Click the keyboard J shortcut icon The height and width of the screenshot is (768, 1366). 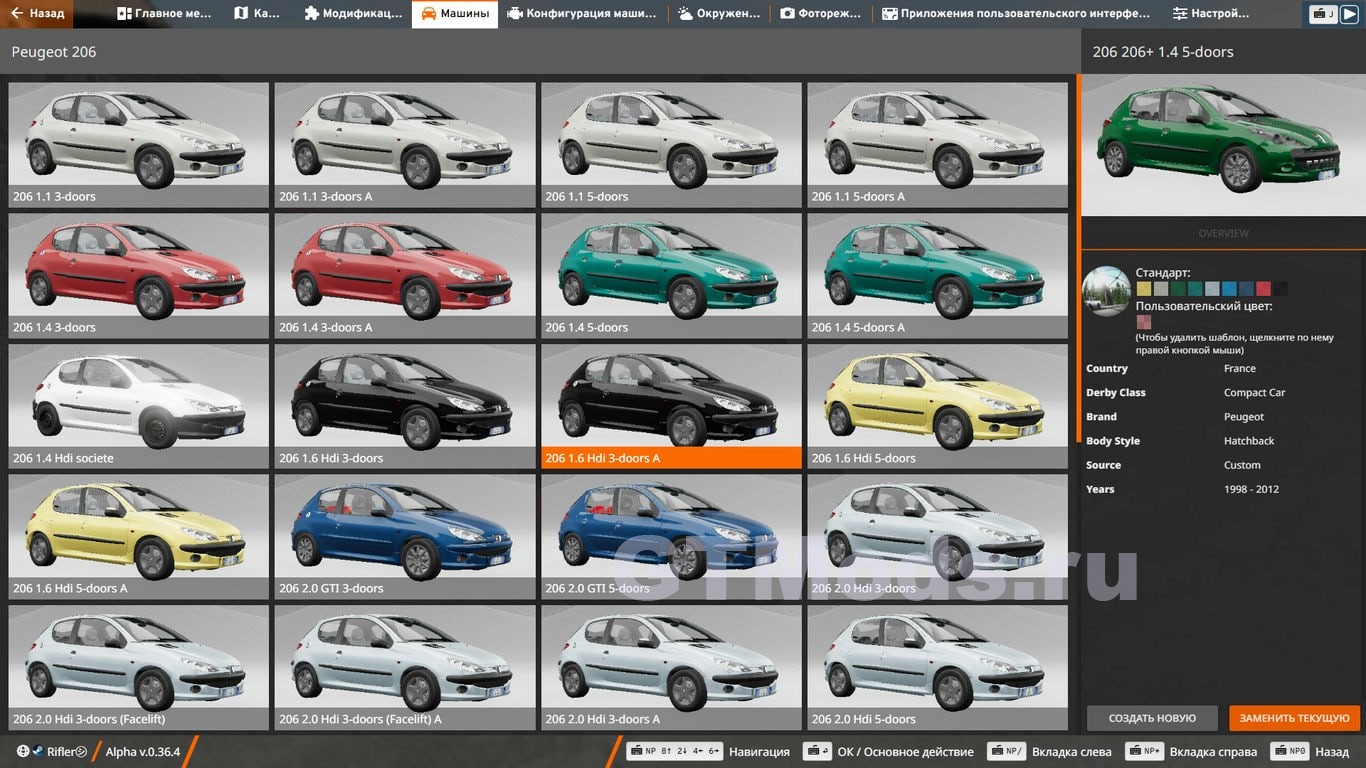(x=1323, y=14)
